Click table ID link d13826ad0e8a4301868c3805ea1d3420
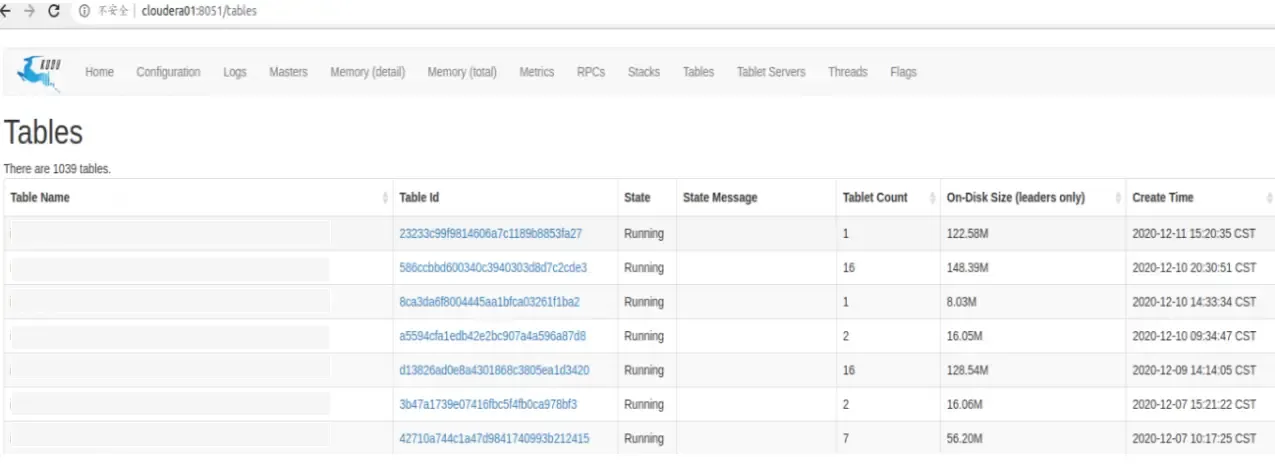Viewport: 1275px width, 465px height. pos(494,370)
